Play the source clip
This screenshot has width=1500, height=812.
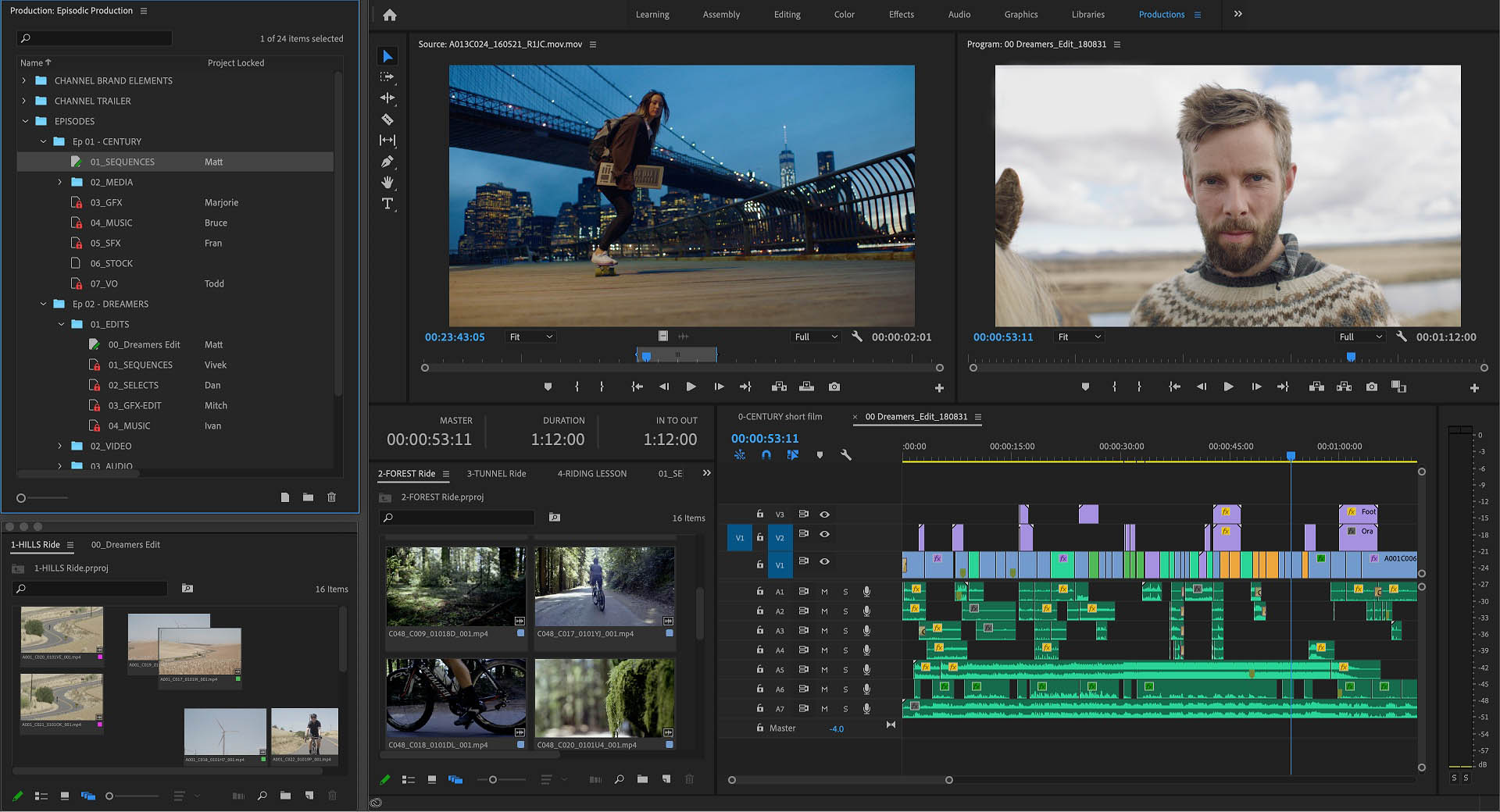pos(691,386)
